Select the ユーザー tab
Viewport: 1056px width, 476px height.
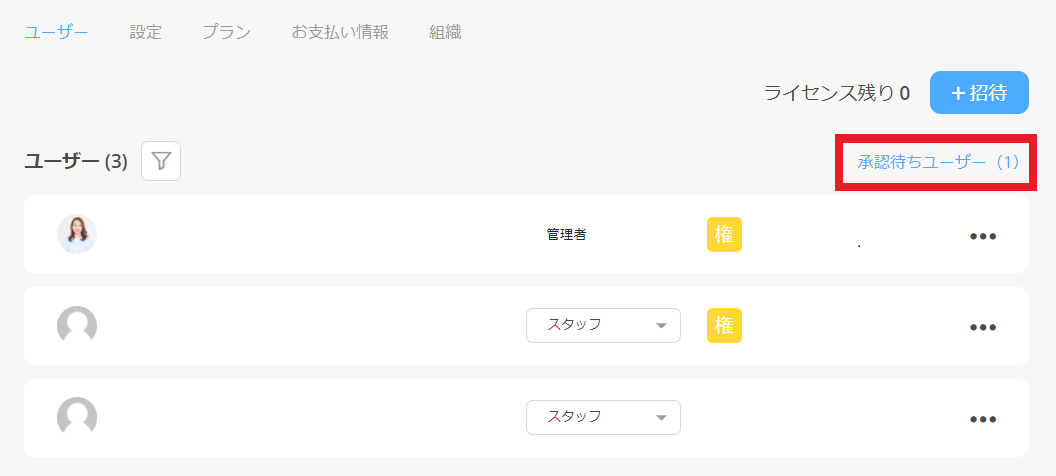(57, 32)
